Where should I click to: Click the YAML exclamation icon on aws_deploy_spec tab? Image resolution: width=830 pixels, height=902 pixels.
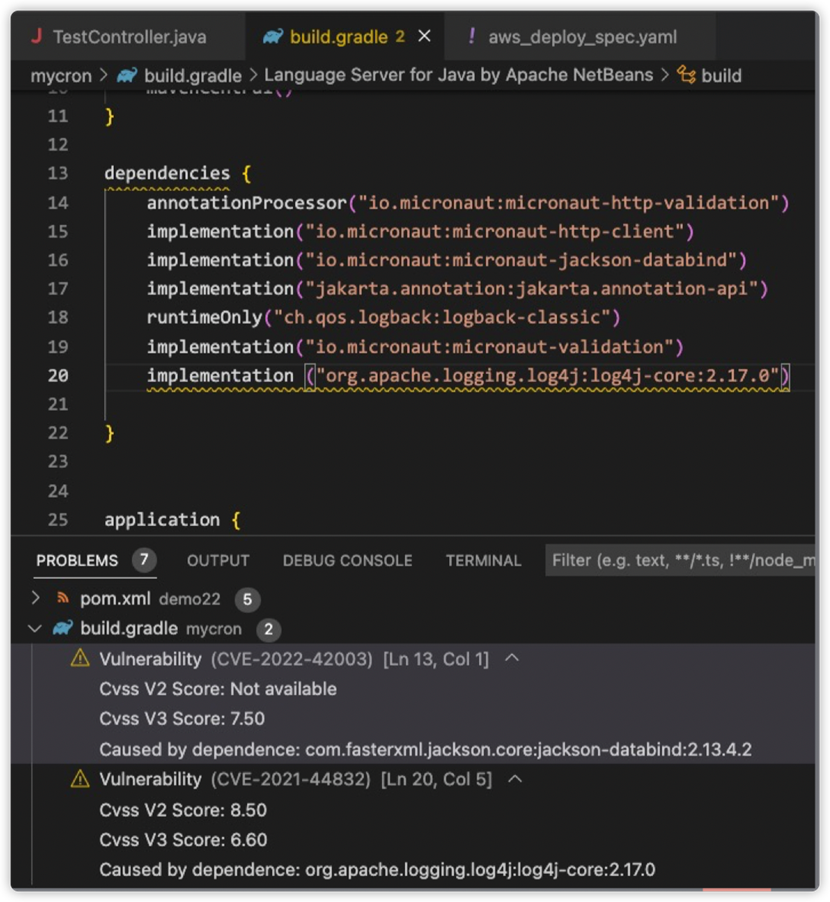[471, 37]
